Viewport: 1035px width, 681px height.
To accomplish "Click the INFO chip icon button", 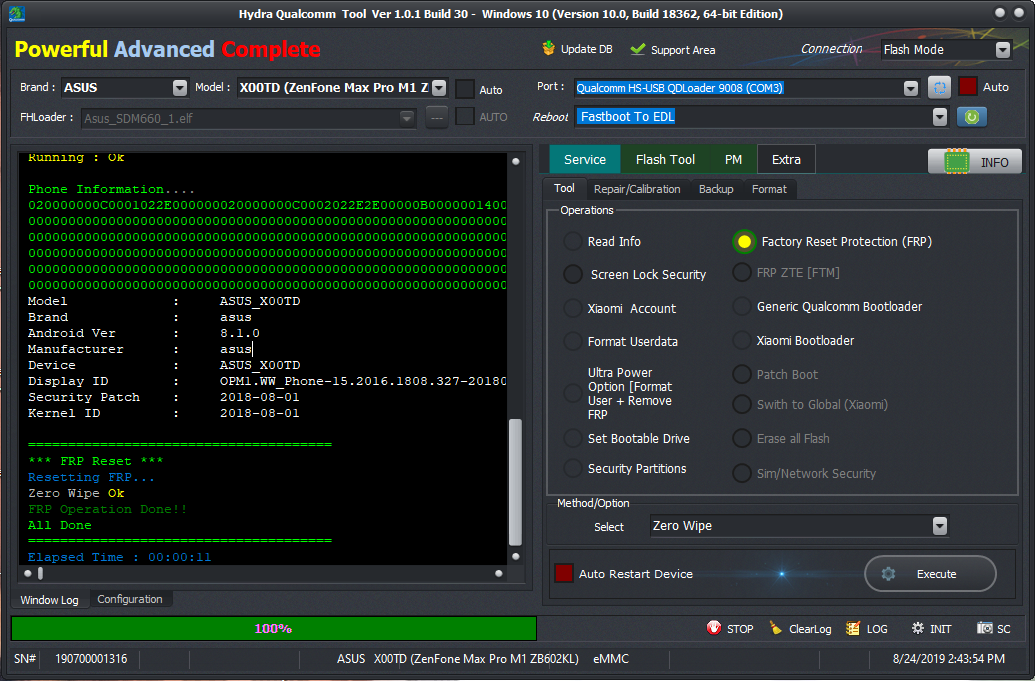I will (x=974, y=162).
